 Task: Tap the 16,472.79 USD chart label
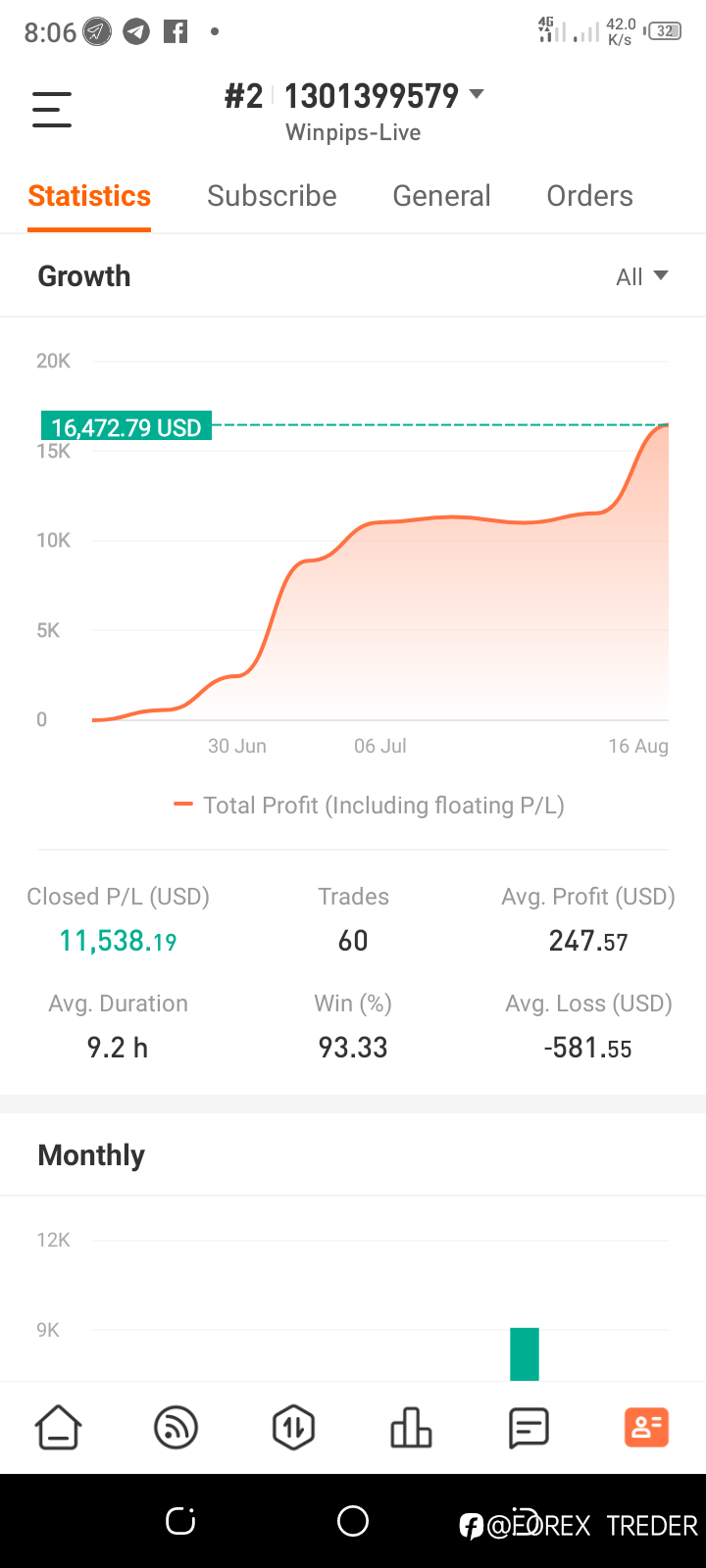pos(126,427)
